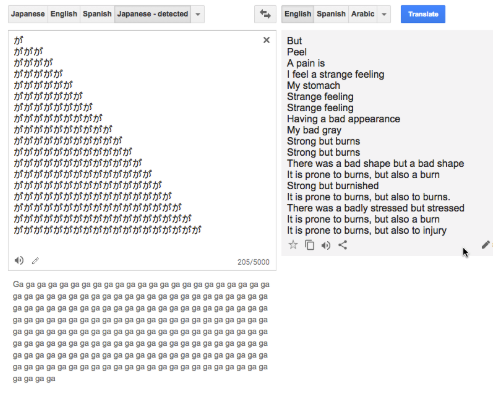This screenshot has height=394, width=498.
Task: Click the character count '205/5000'
Action: [x=253, y=262]
